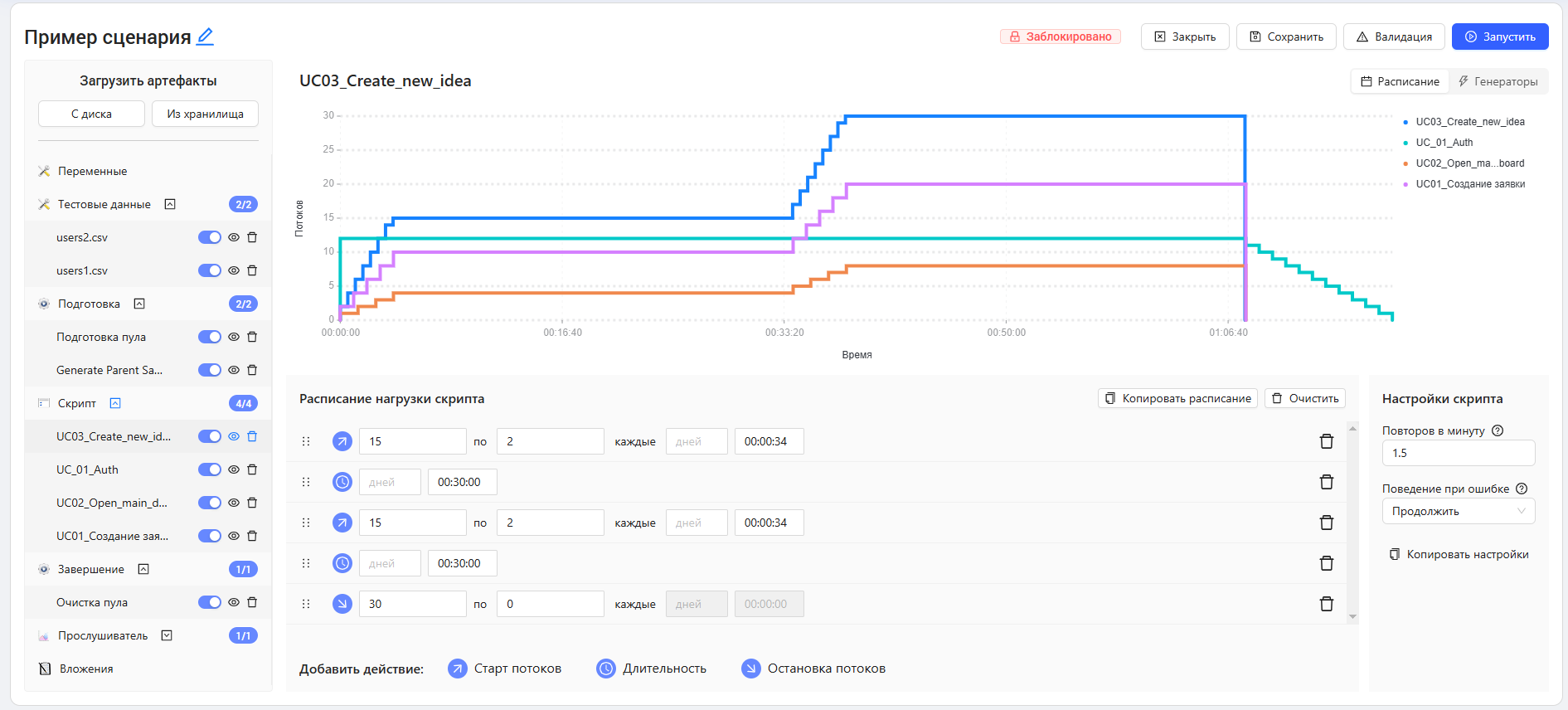Click help icon next to Повторов в минуту
Viewport: 1568px width, 710px height.
1498,430
